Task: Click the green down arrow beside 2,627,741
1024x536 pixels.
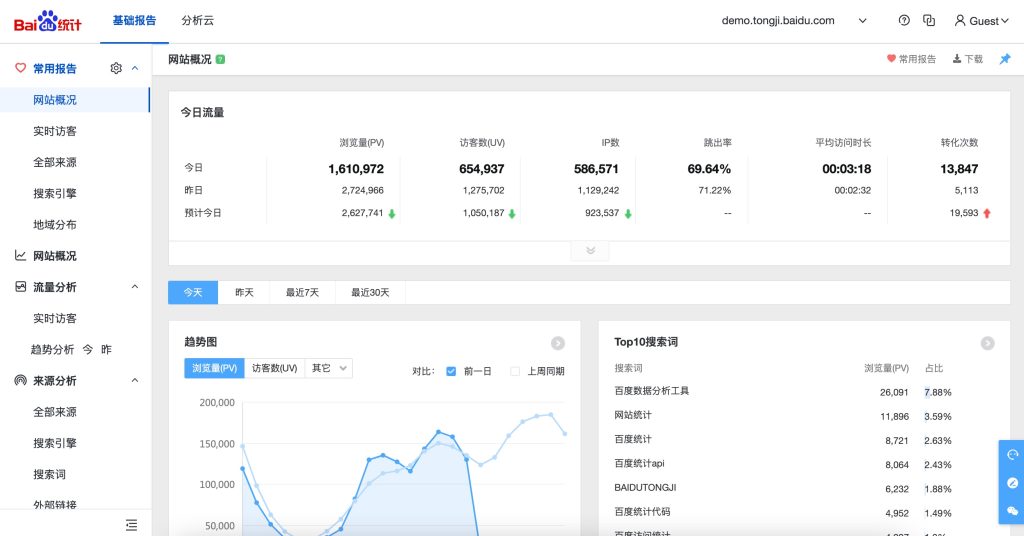Action: point(391,213)
